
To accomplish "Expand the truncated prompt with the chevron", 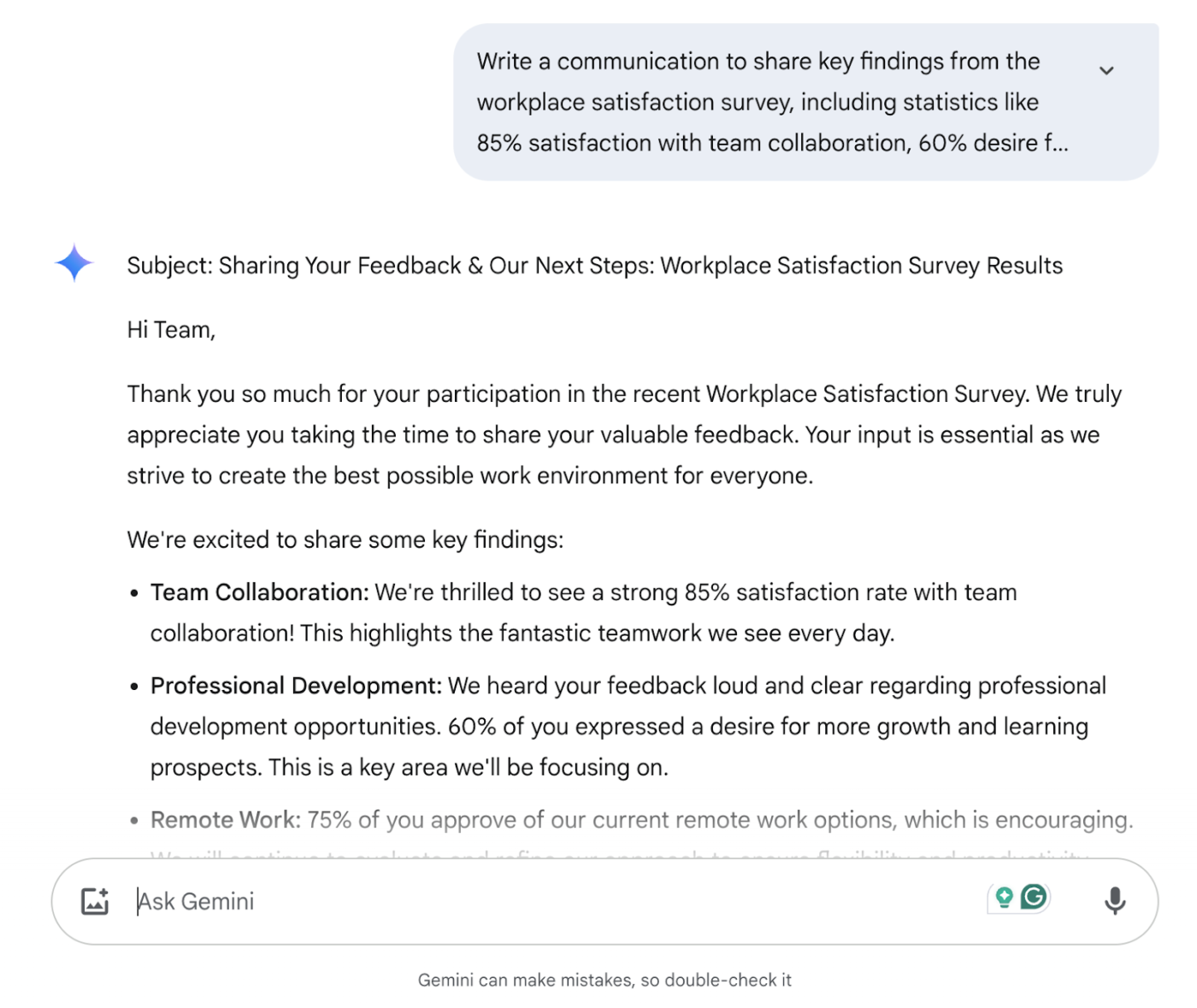I will pos(1106,71).
